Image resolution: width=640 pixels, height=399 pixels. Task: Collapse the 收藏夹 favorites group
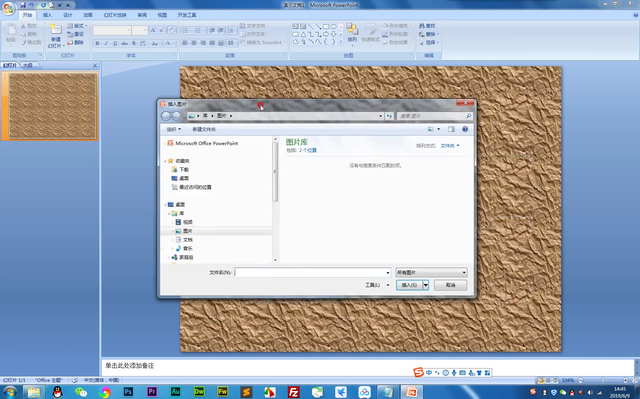[165, 161]
